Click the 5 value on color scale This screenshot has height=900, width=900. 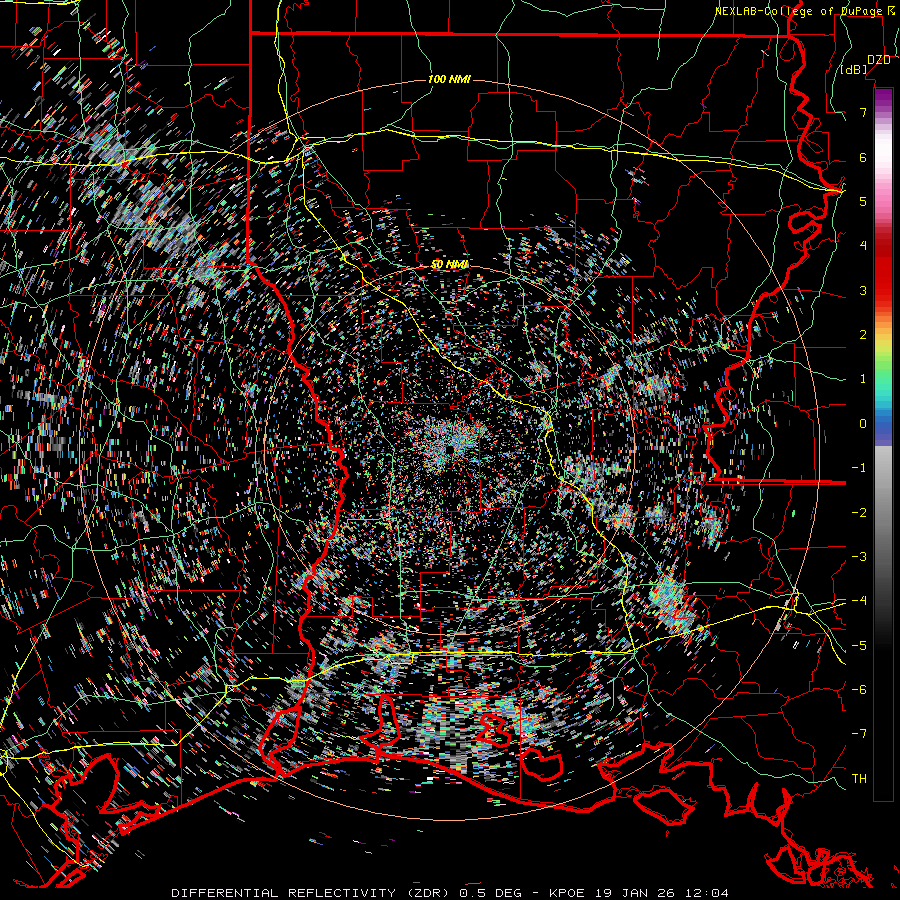(863, 201)
